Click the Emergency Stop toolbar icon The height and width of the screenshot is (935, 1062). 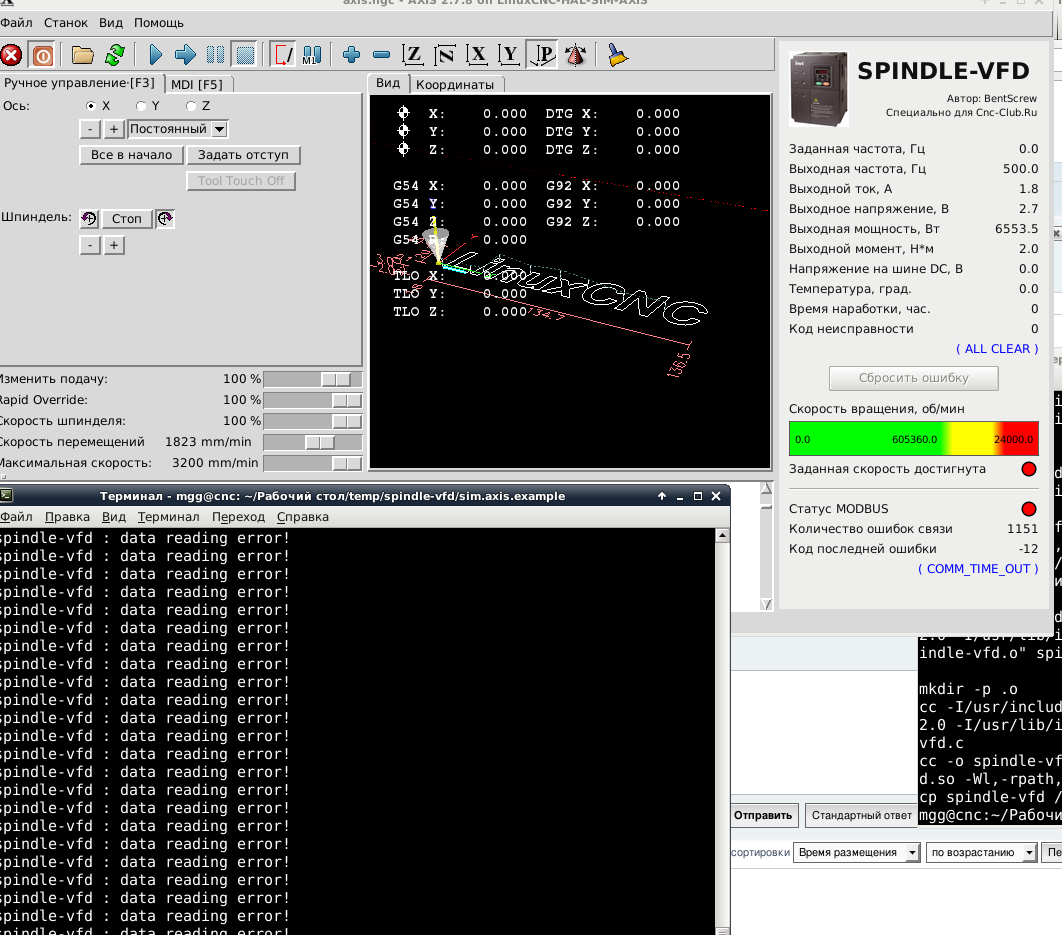tap(11, 55)
